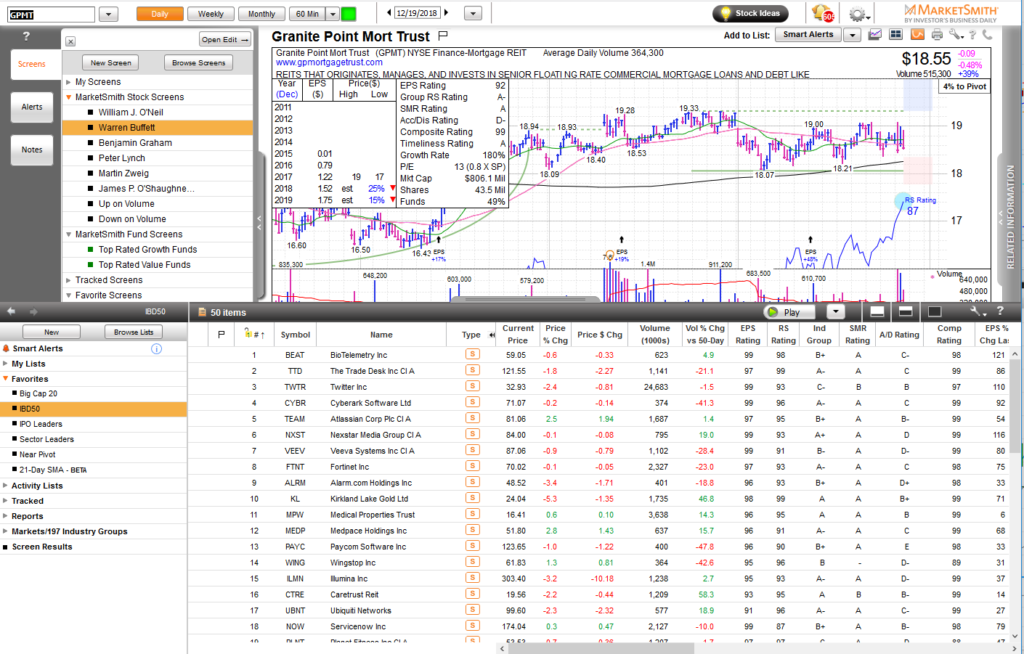
Task: Open the symbol history dropdown
Action: tap(108, 14)
